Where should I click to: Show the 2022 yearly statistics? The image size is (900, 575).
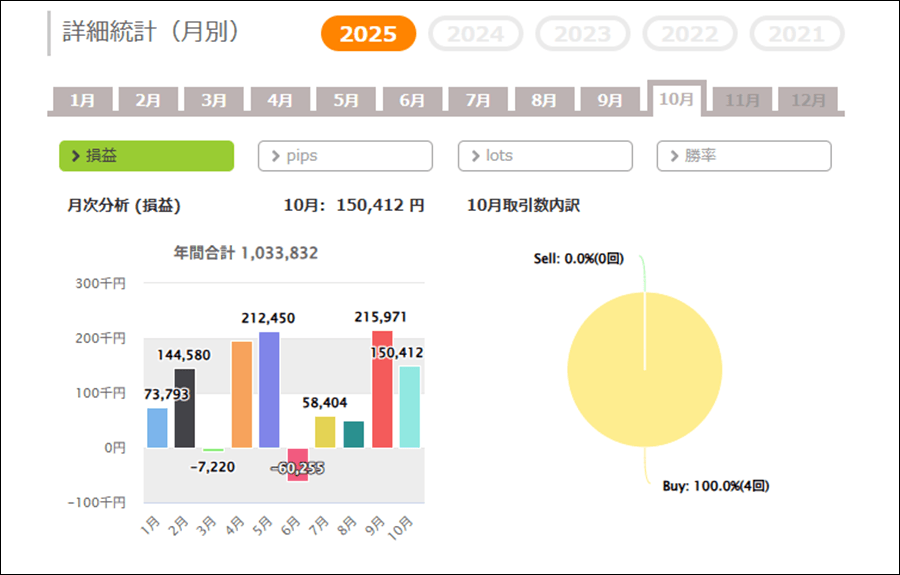689,34
